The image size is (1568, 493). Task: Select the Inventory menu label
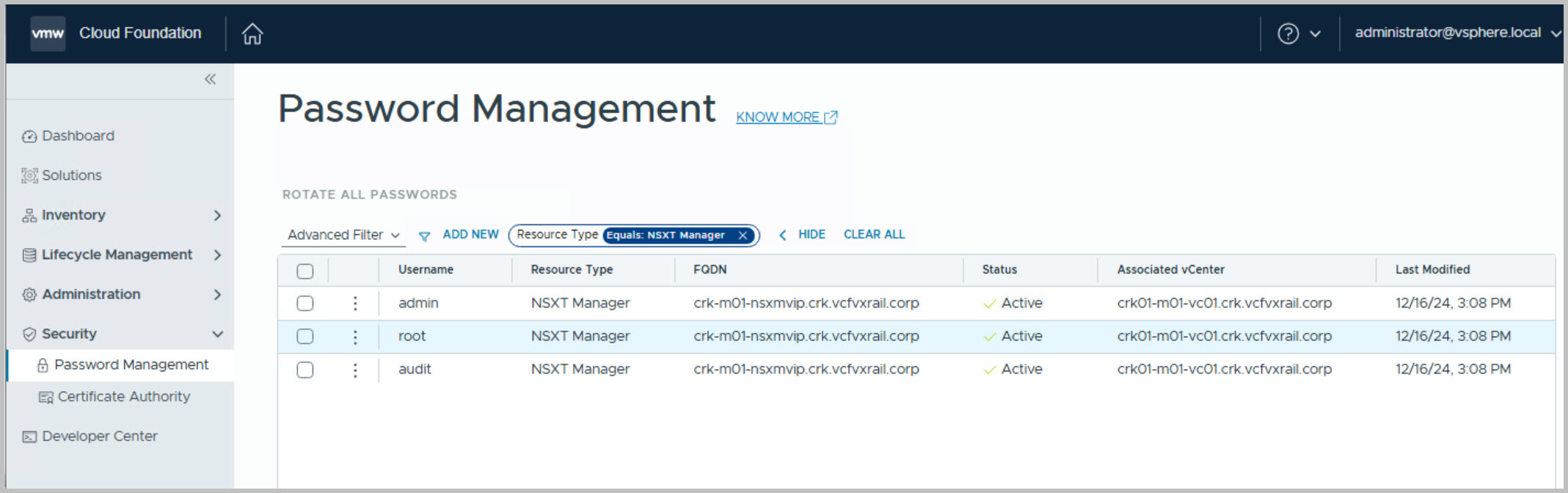click(73, 216)
